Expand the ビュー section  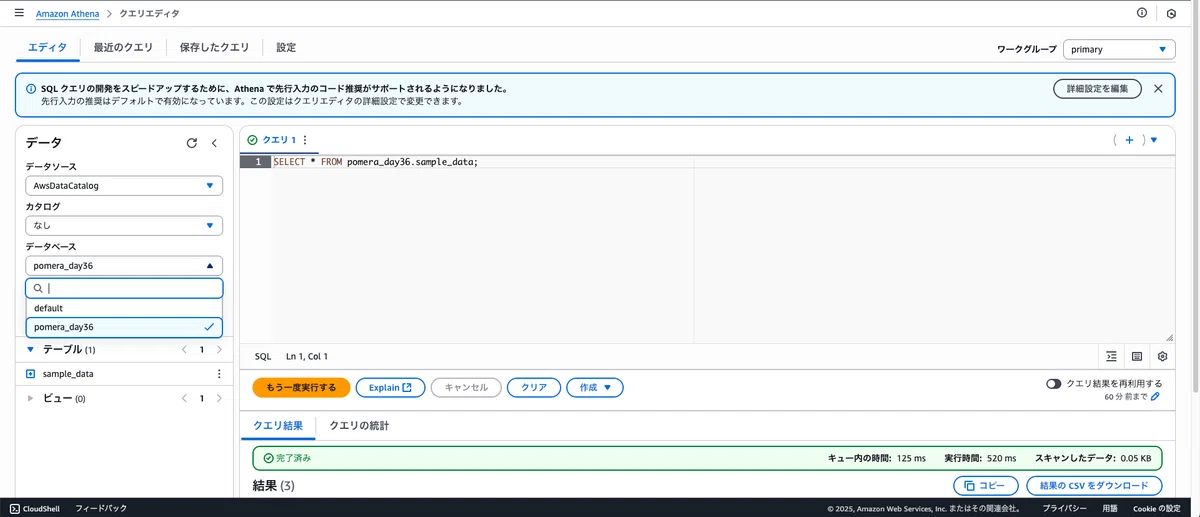[x=30, y=398]
